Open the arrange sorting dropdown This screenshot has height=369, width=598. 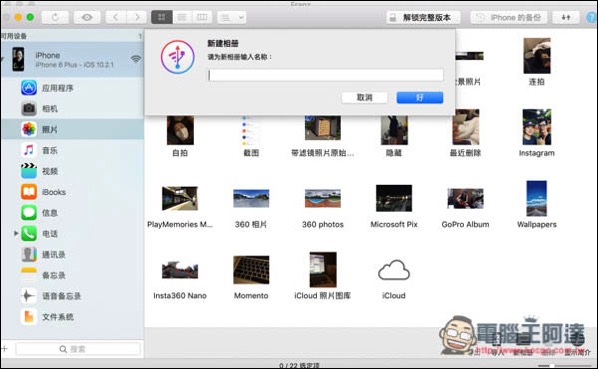click(x=231, y=17)
